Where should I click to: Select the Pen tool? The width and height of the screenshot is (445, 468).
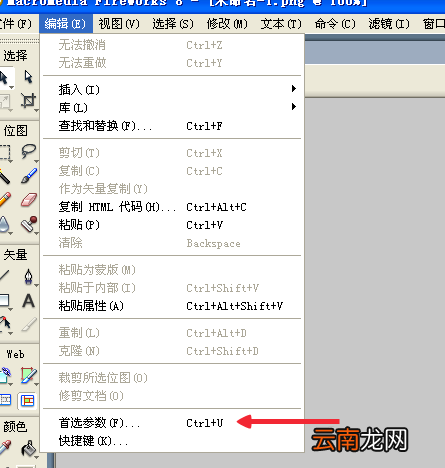[x=28, y=276]
